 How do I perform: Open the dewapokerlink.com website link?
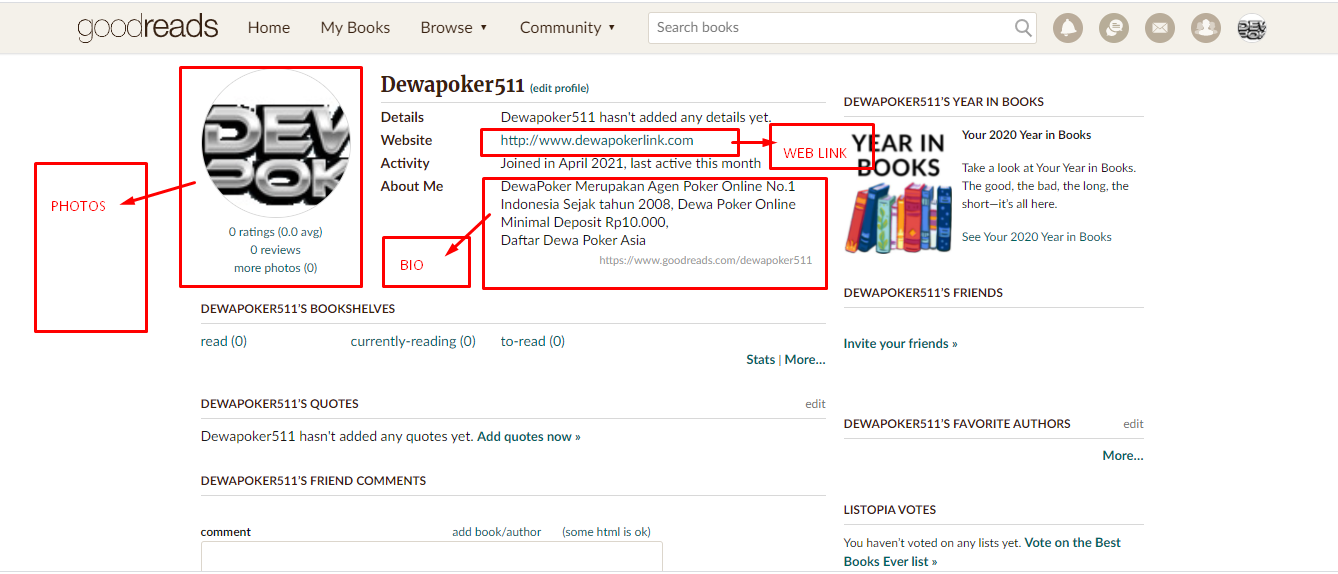coord(596,140)
